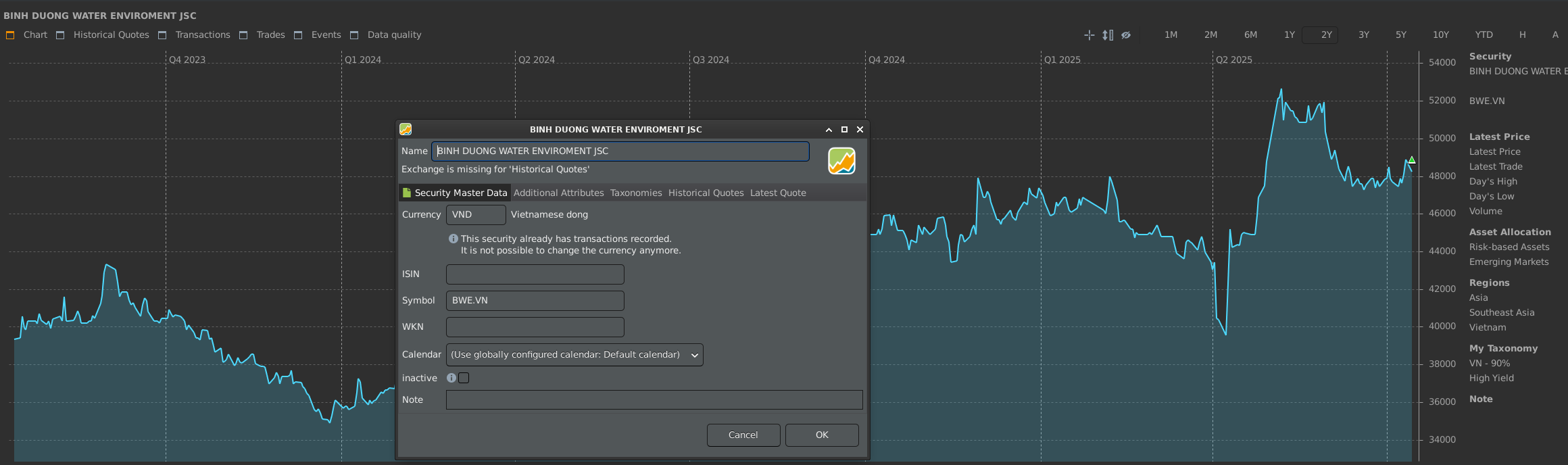
Task: Click the Chart tab icon
Action: [x=10, y=35]
